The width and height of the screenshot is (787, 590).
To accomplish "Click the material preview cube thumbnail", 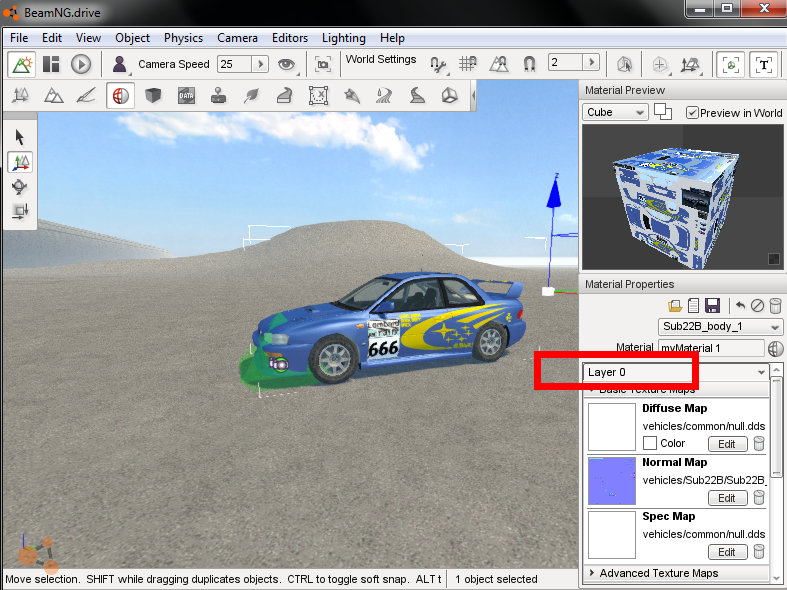I will 682,197.
